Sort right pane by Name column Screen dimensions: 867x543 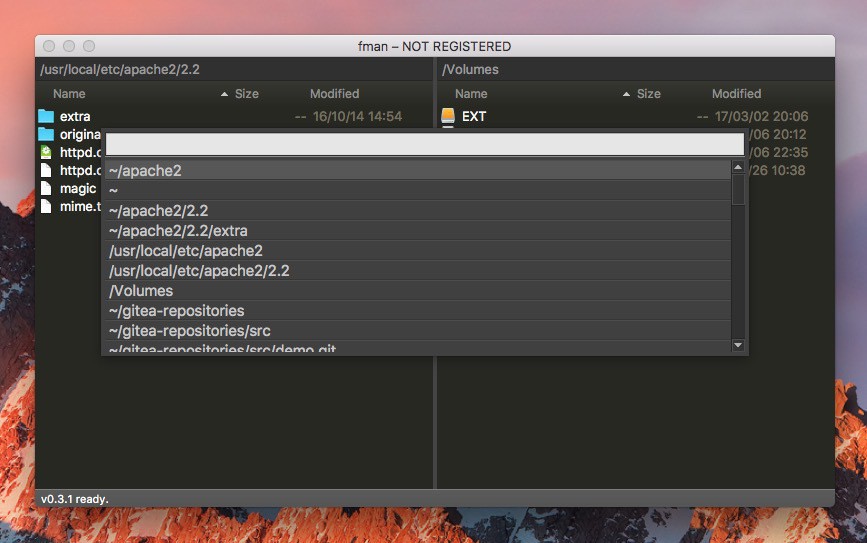(x=471, y=94)
